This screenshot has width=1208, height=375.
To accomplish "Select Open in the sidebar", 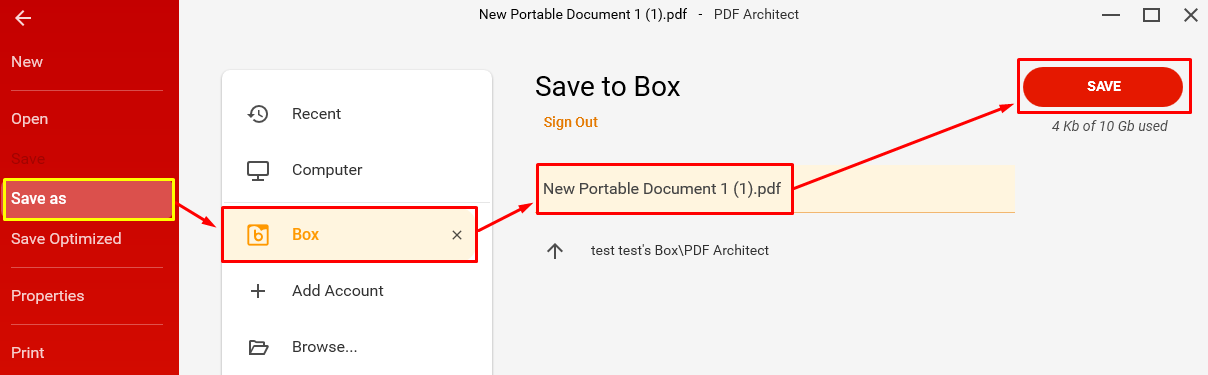I will (30, 119).
